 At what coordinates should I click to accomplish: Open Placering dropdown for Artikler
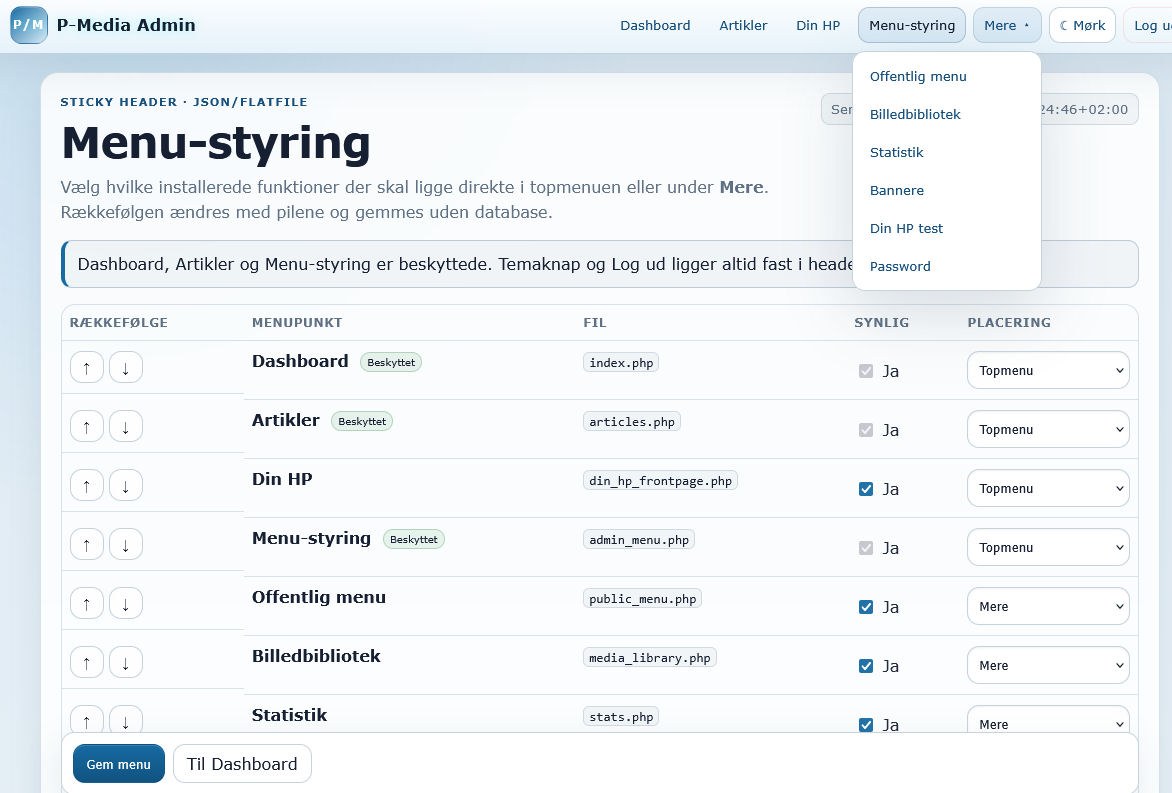[1048, 429]
